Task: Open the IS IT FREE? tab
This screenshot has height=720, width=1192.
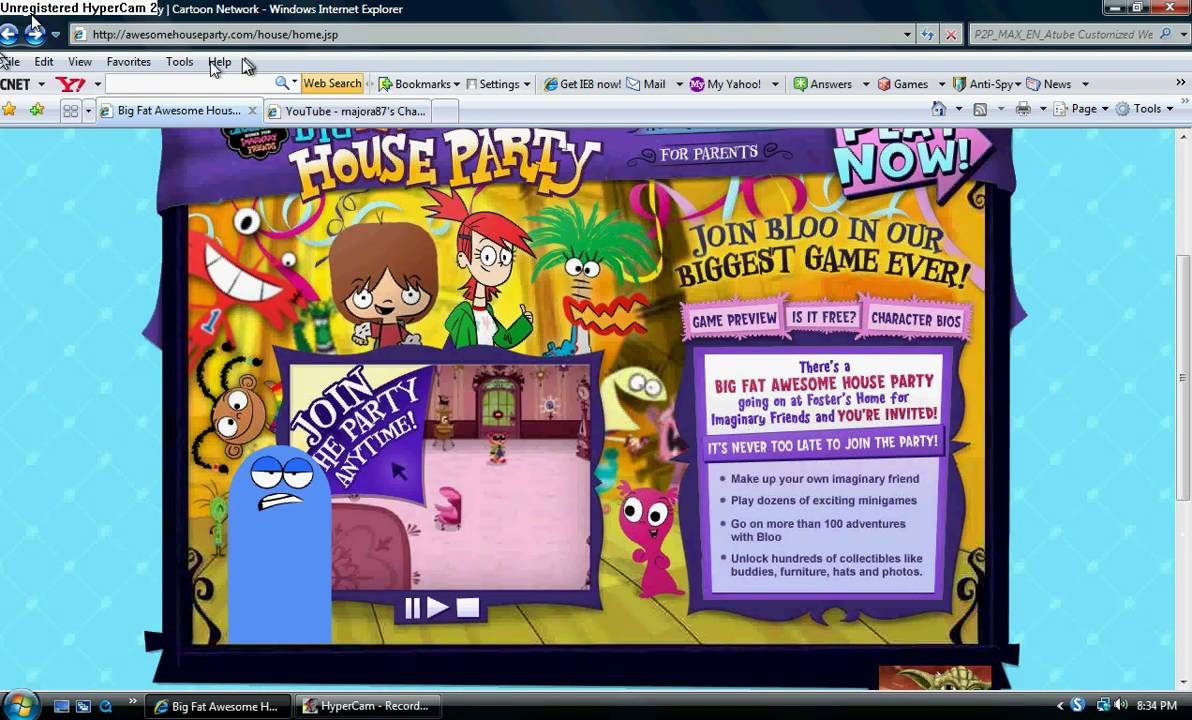Action: 823,317
